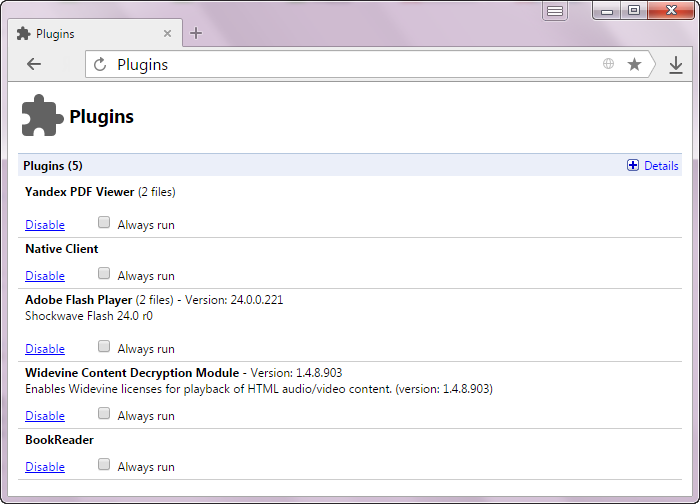
Task: Click the large Plugins puzzle icon
Action: click(x=42, y=115)
